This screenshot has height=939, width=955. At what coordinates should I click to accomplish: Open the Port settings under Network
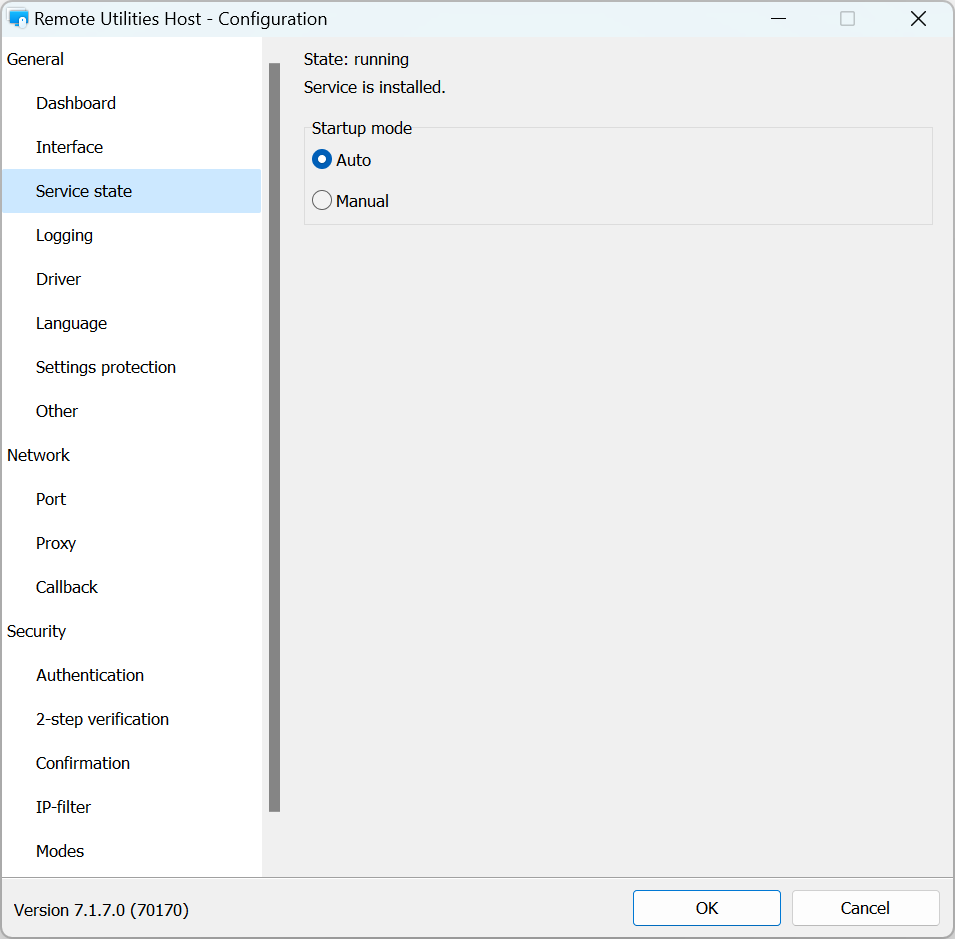pyautogui.click(x=51, y=499)
